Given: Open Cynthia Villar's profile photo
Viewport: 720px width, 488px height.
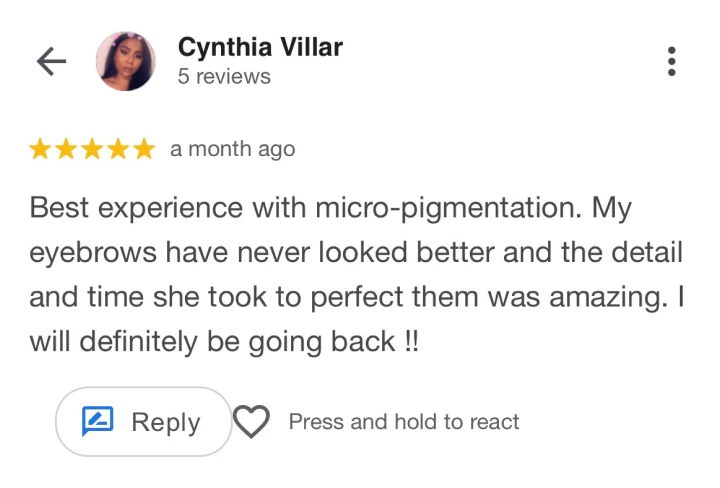Looking at the screenshot, I should tap(125, 61).
